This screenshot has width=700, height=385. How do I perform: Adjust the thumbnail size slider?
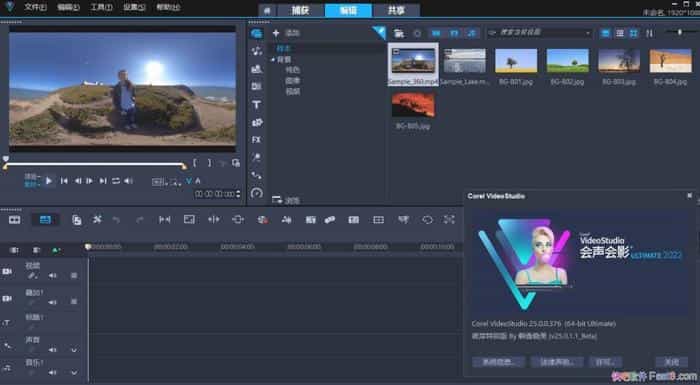click(x=680, y=32)
